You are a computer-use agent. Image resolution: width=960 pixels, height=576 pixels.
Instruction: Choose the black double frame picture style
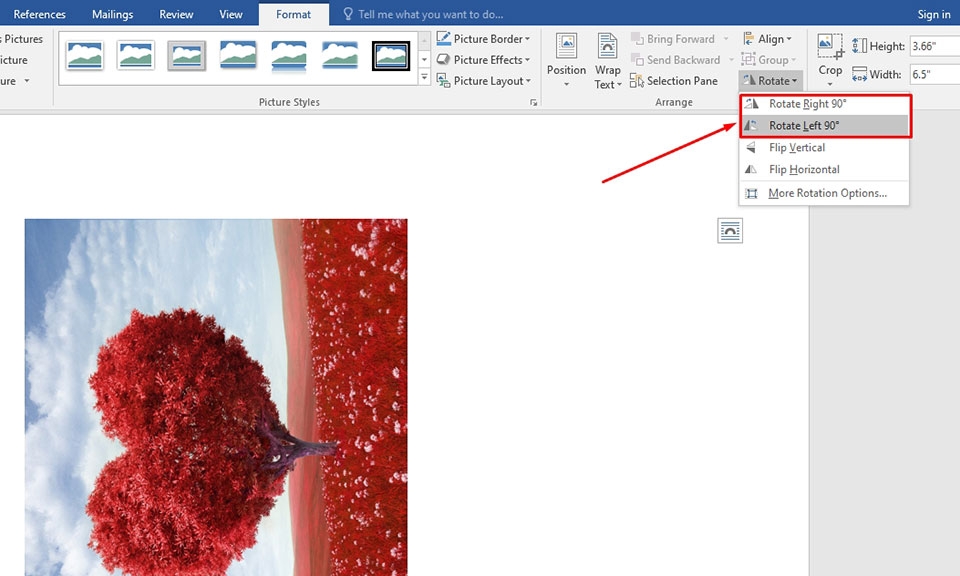[391, 56]
